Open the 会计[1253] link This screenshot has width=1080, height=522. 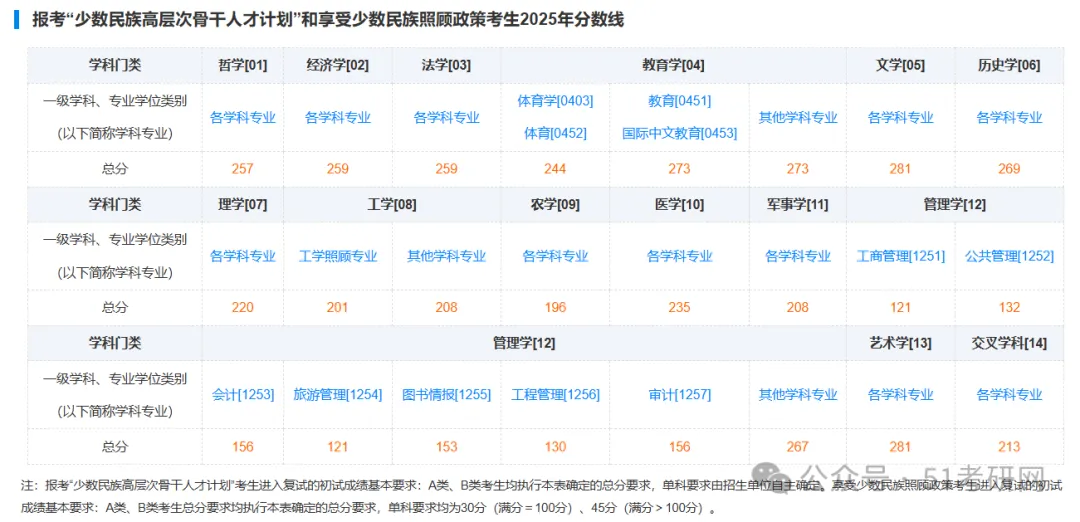click(x=242, y=395)
